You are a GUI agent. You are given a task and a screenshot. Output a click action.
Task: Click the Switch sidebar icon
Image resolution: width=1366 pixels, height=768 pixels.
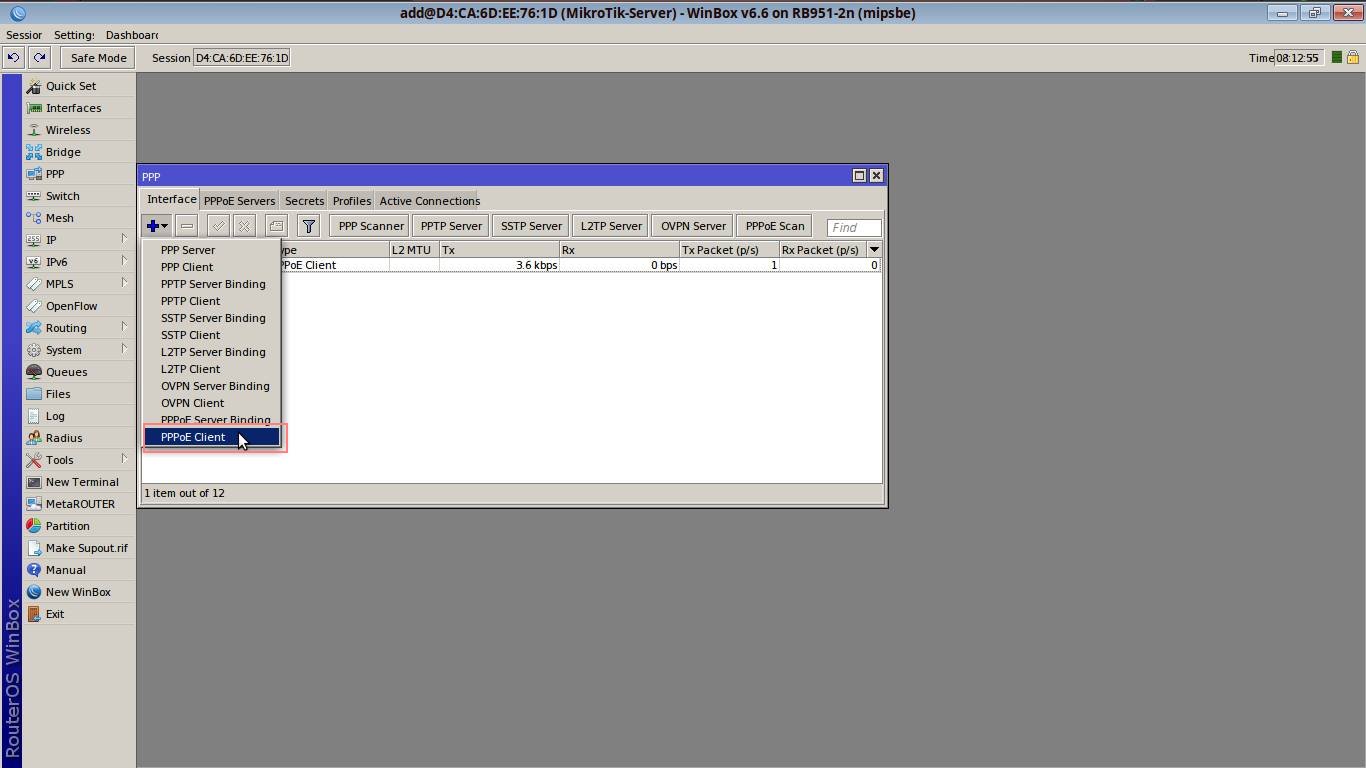(34, 196)
